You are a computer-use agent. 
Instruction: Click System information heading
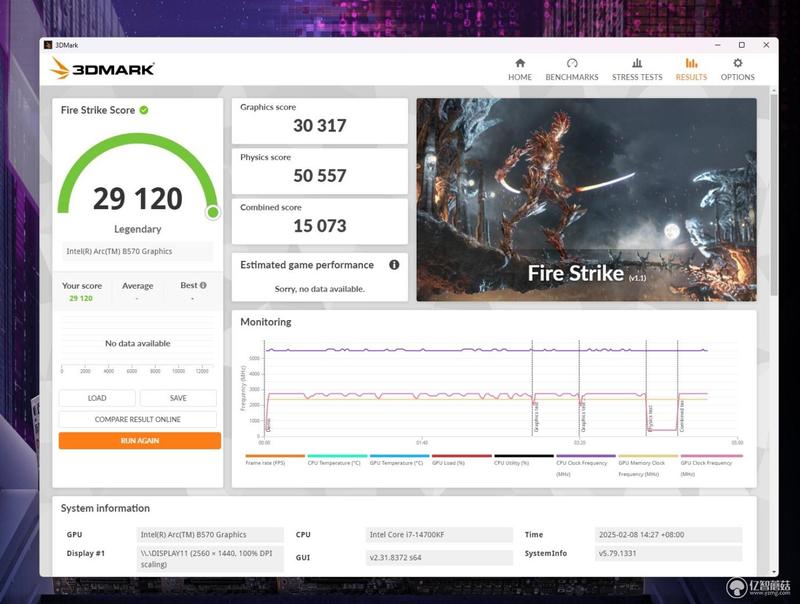click(105, 508)
